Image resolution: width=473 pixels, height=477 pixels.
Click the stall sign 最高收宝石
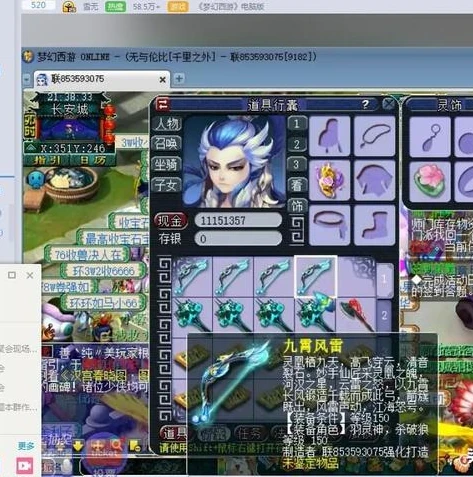click(x=114, y=239)
